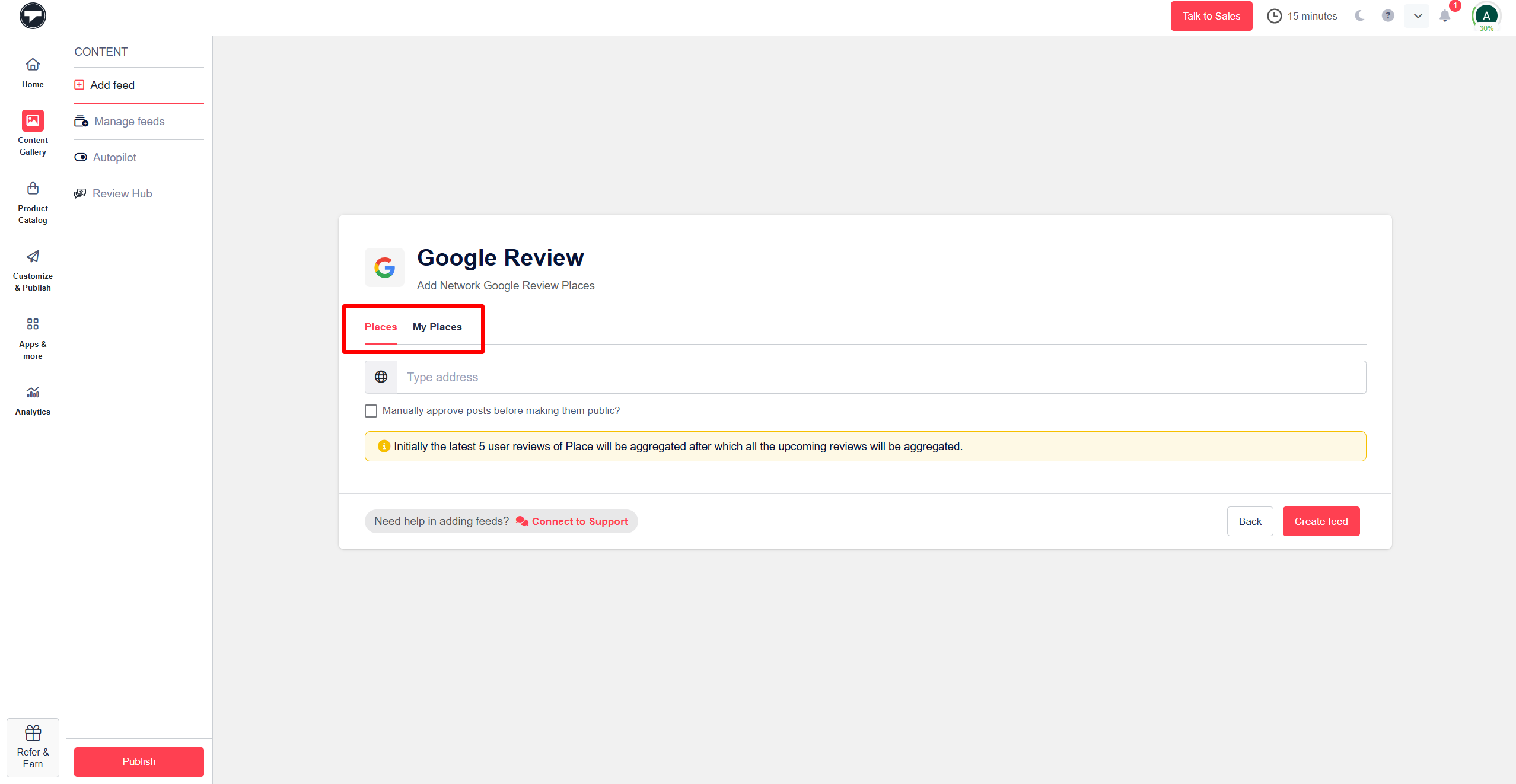Open Product Catalog in sidebar
Screen dimensions: 1516x784
[x=33, y=189]
